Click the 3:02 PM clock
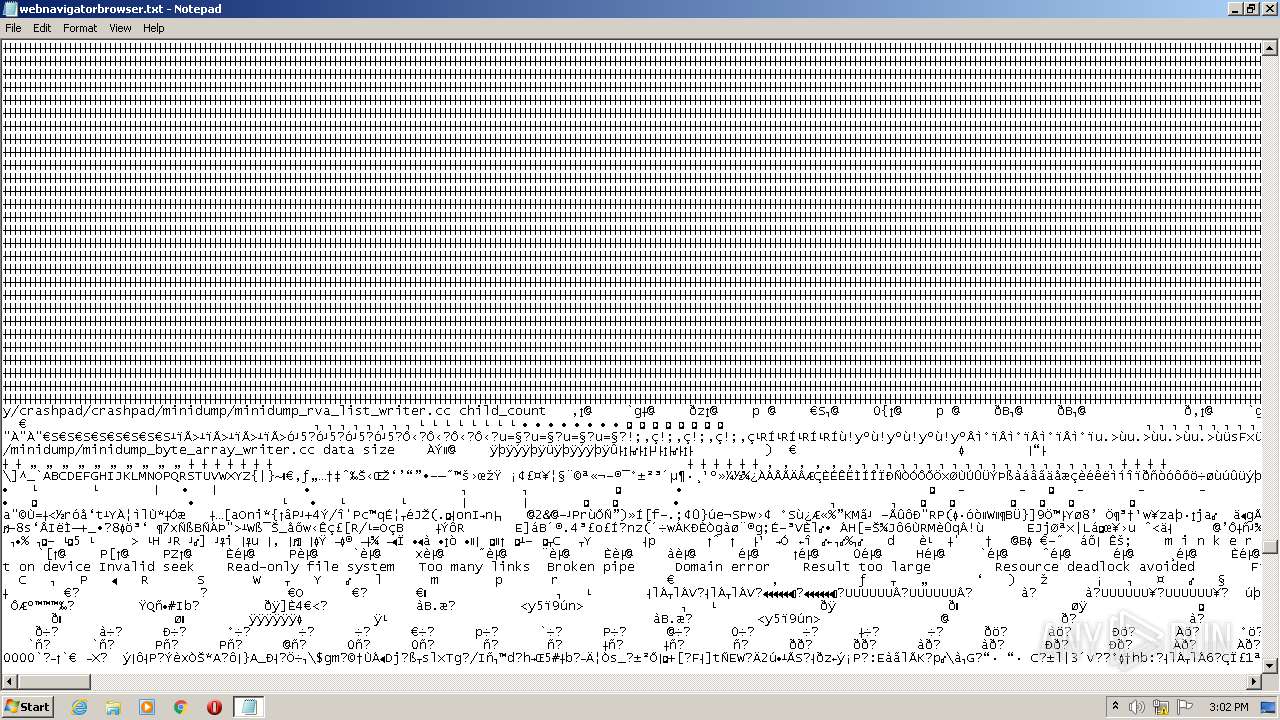The width and height of the screenshot is (1280, 720). coord(1228,707)
